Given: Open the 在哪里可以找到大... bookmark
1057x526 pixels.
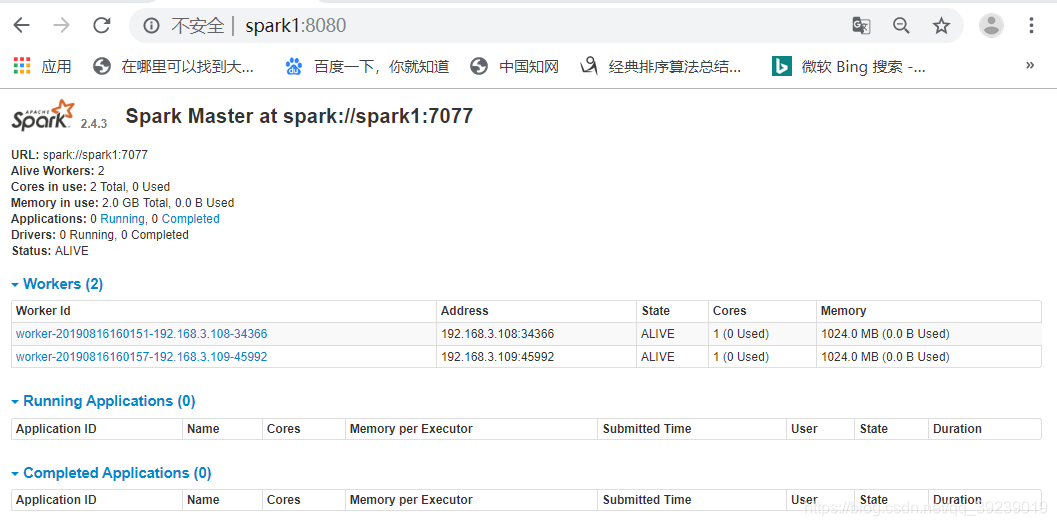Looking at the screenshot, I should click(x=173, y=66).
